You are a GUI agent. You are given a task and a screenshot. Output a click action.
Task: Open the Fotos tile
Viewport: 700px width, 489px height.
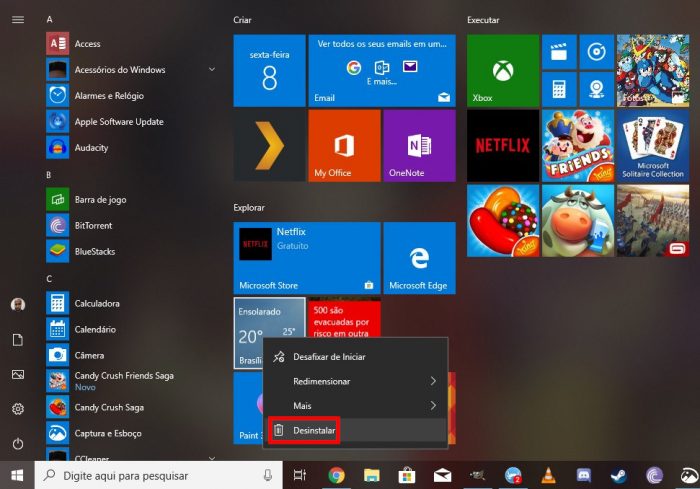pos(653,71)
